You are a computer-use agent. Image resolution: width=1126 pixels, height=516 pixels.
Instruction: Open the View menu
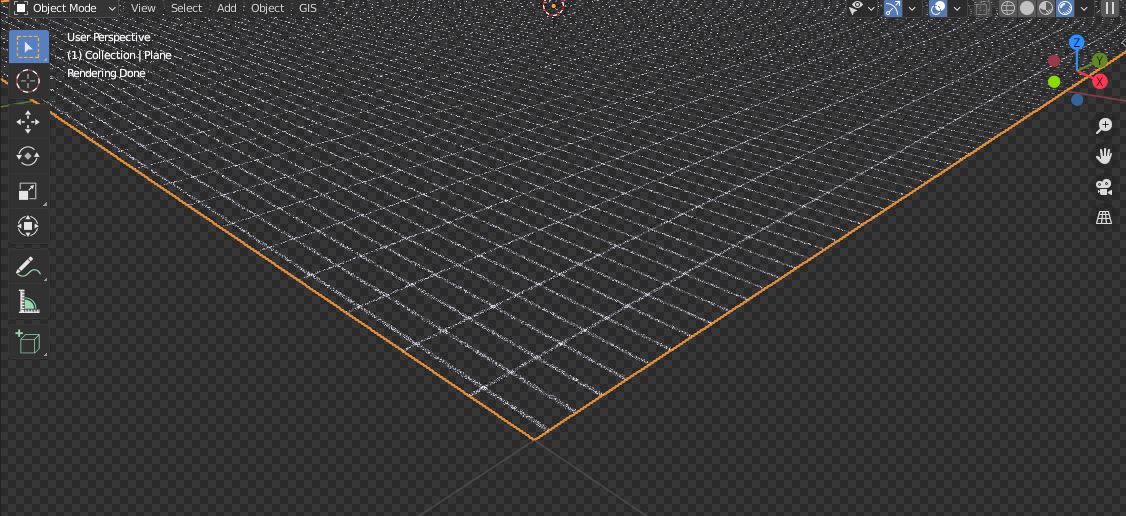(143, 8)
